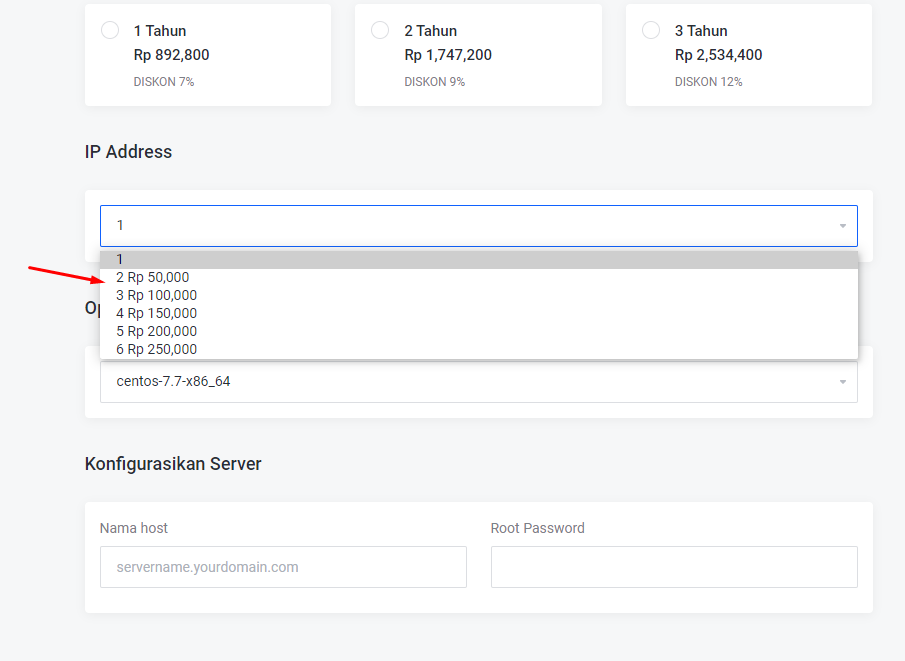Click the IP Address dropdown arrow
Screen dimensions: 905x661
tap(842, 226)
